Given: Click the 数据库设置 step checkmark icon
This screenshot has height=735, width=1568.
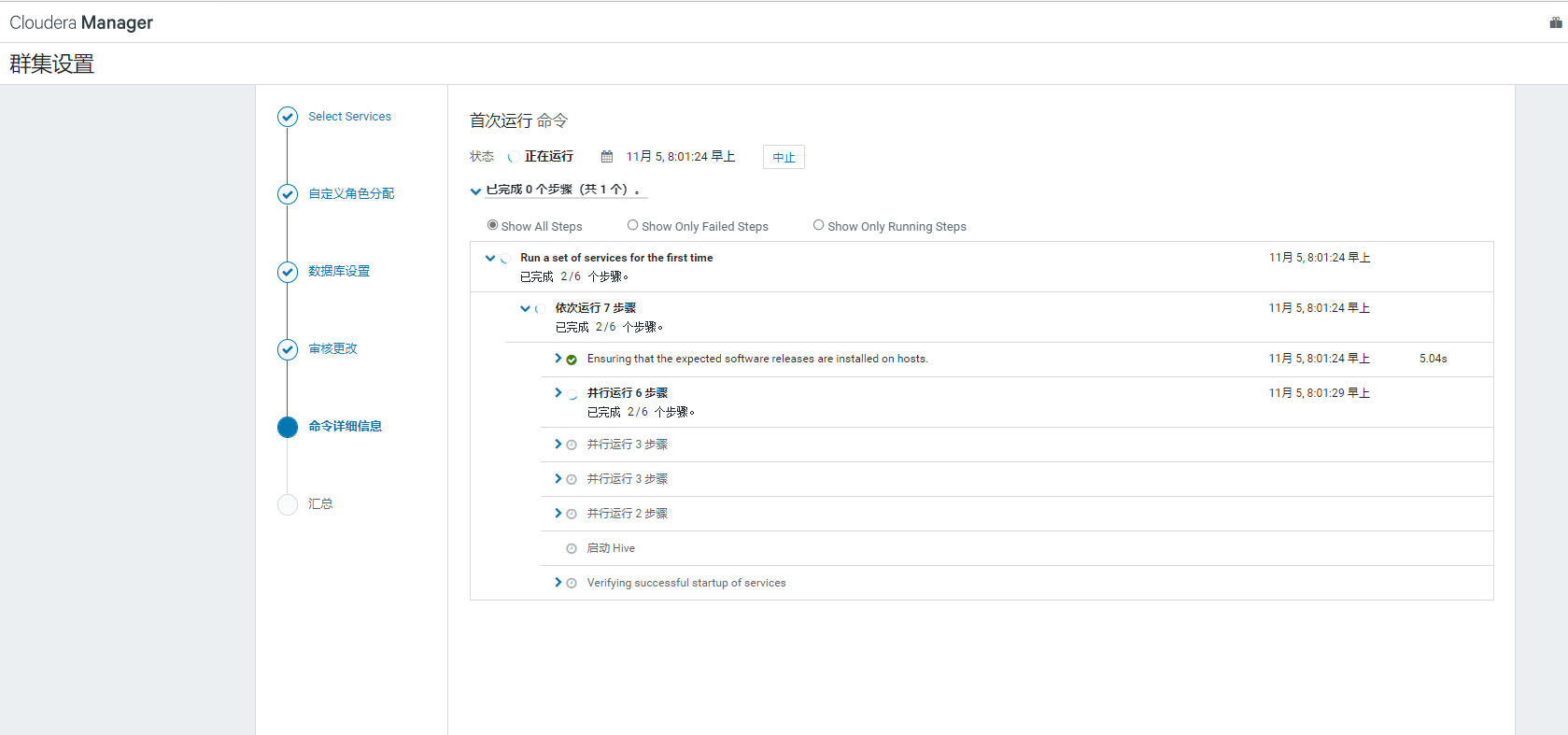Looking at the screenshot, I should 288,272.
